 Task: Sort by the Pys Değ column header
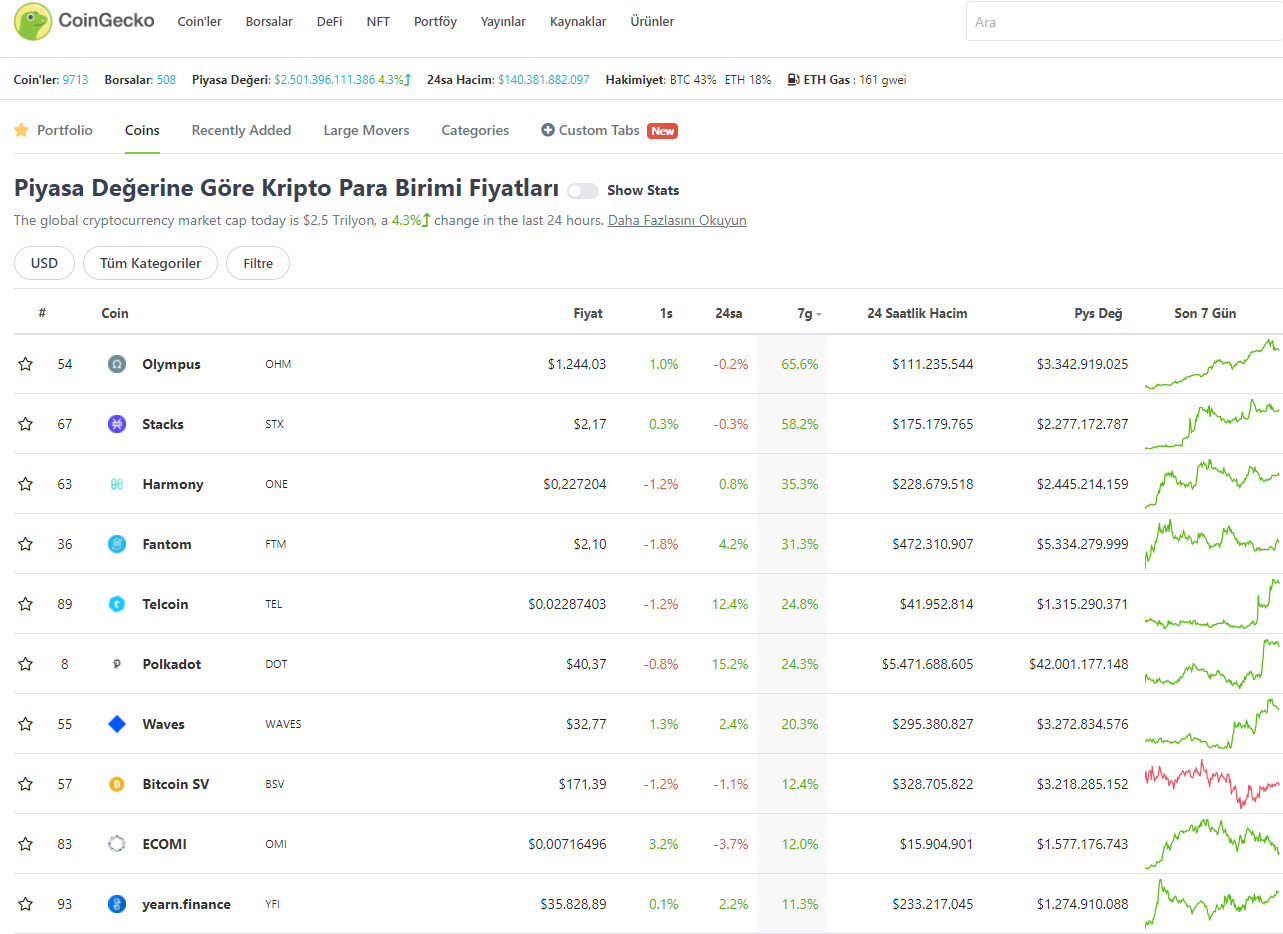tap(1098, 314)
